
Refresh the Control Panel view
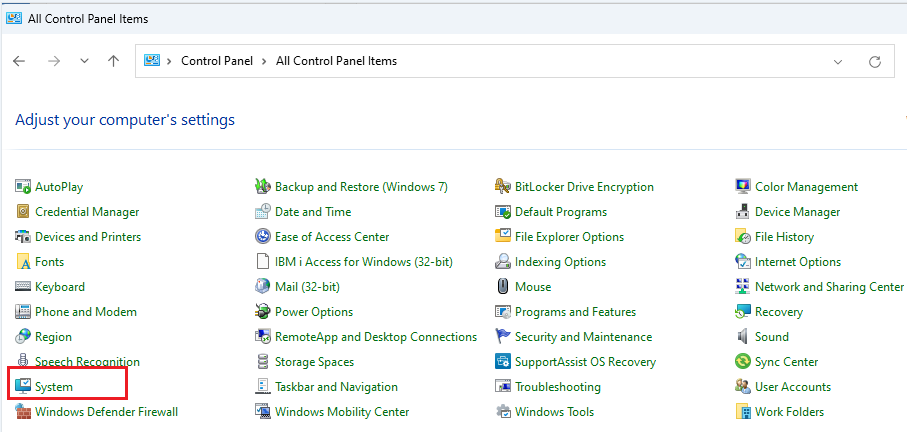pos(875,61)
